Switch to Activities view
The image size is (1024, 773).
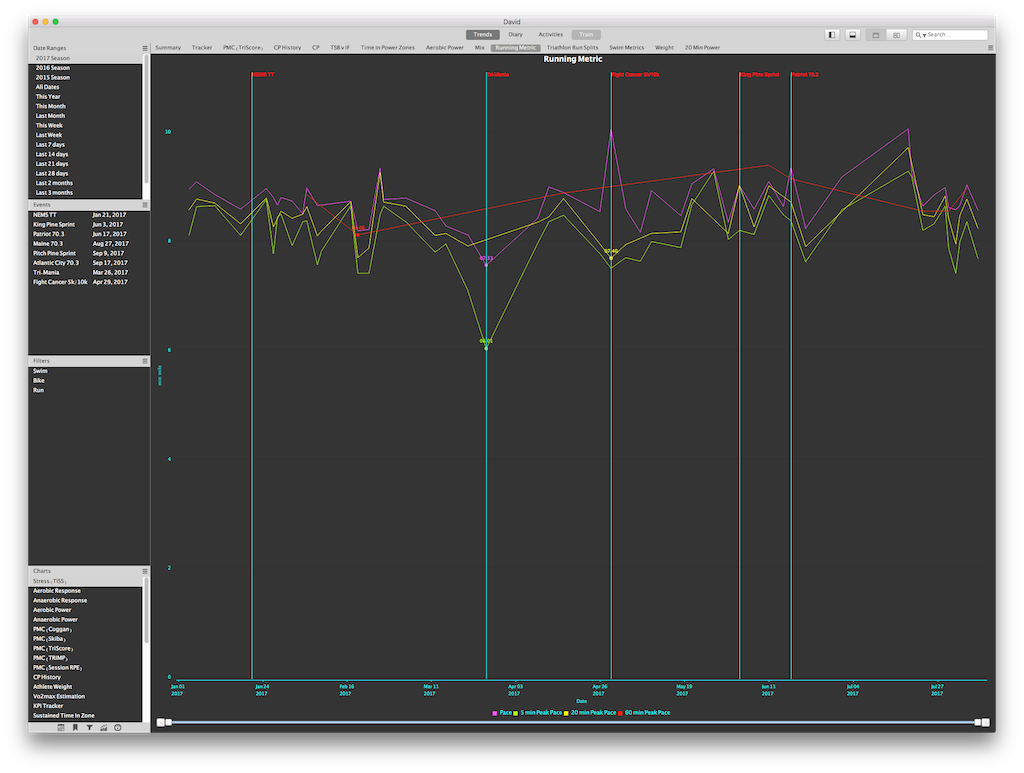click(x=551, y=35)
